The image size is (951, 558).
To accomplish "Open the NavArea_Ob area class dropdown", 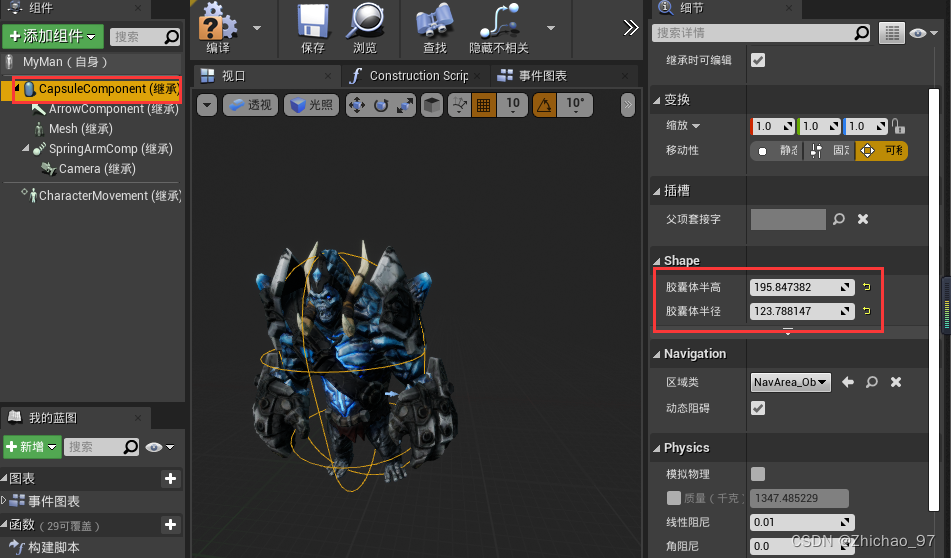I will 790,382.
